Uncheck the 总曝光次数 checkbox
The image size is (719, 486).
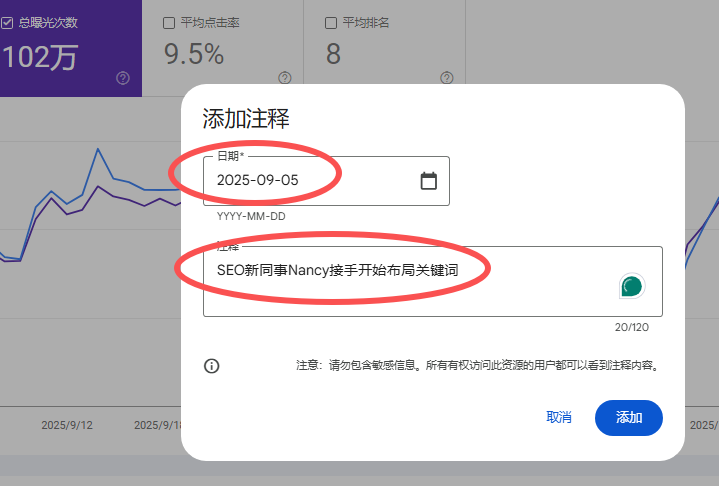point(6,23)
